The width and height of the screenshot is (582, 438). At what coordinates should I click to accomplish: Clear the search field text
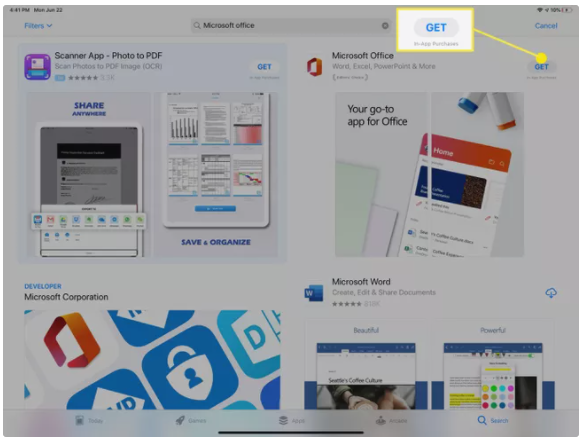385,26
